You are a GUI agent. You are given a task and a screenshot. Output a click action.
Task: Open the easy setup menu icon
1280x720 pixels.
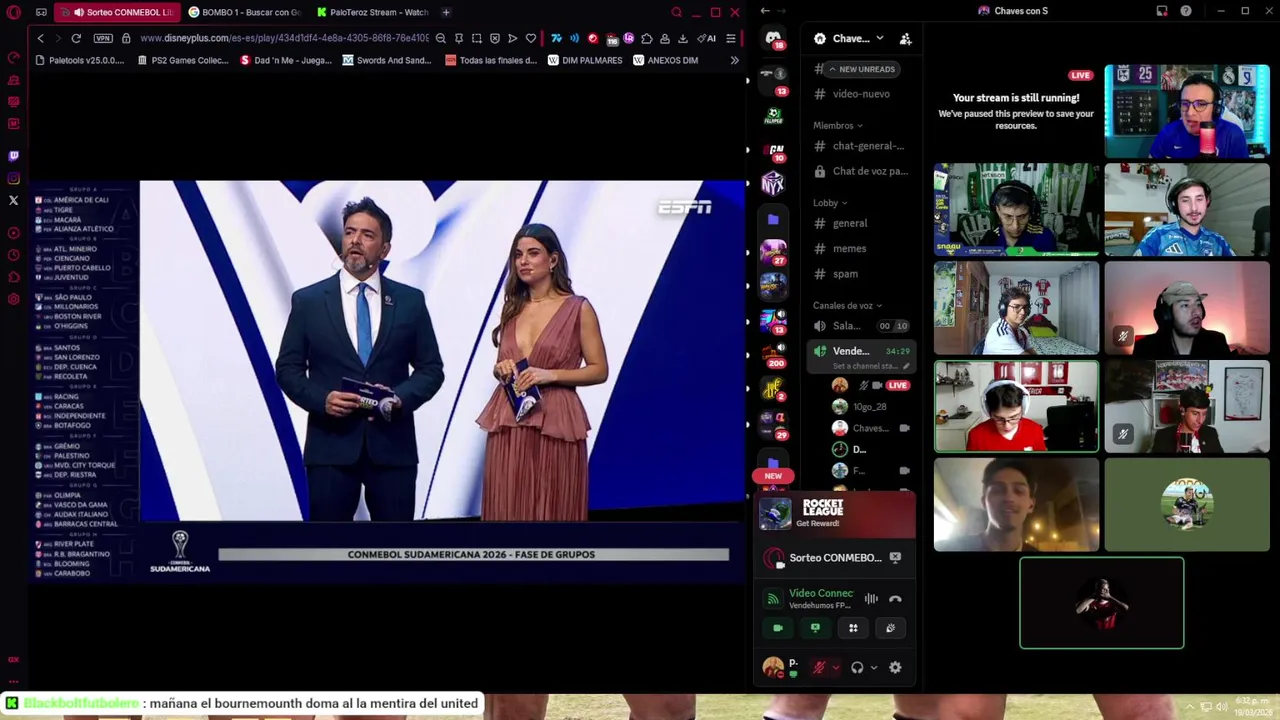point(731,38)
